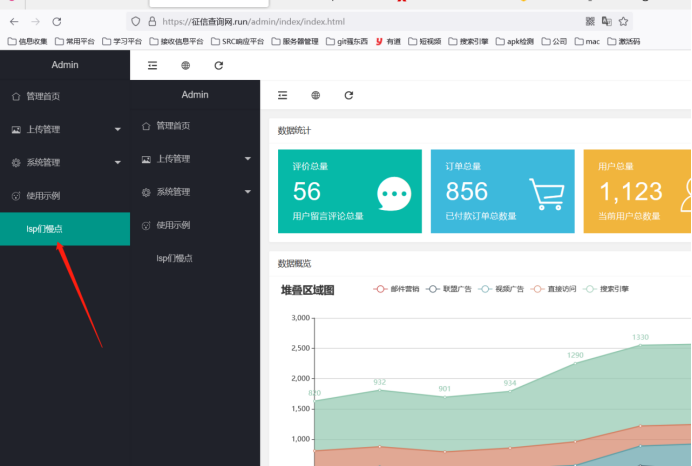Toggle sidebar with outer menu-fold icon
The height and width of the screenshot is (466, 692).
(152, 65)
